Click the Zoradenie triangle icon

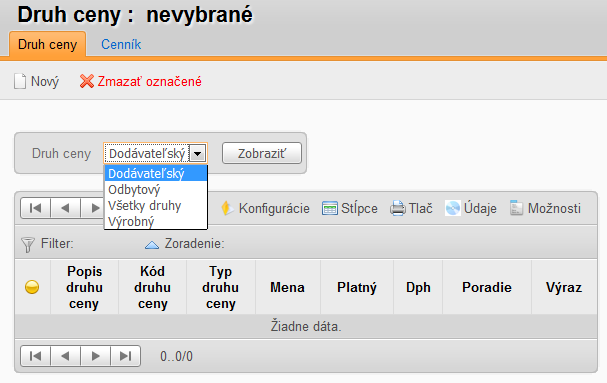[x=152, y=245]
